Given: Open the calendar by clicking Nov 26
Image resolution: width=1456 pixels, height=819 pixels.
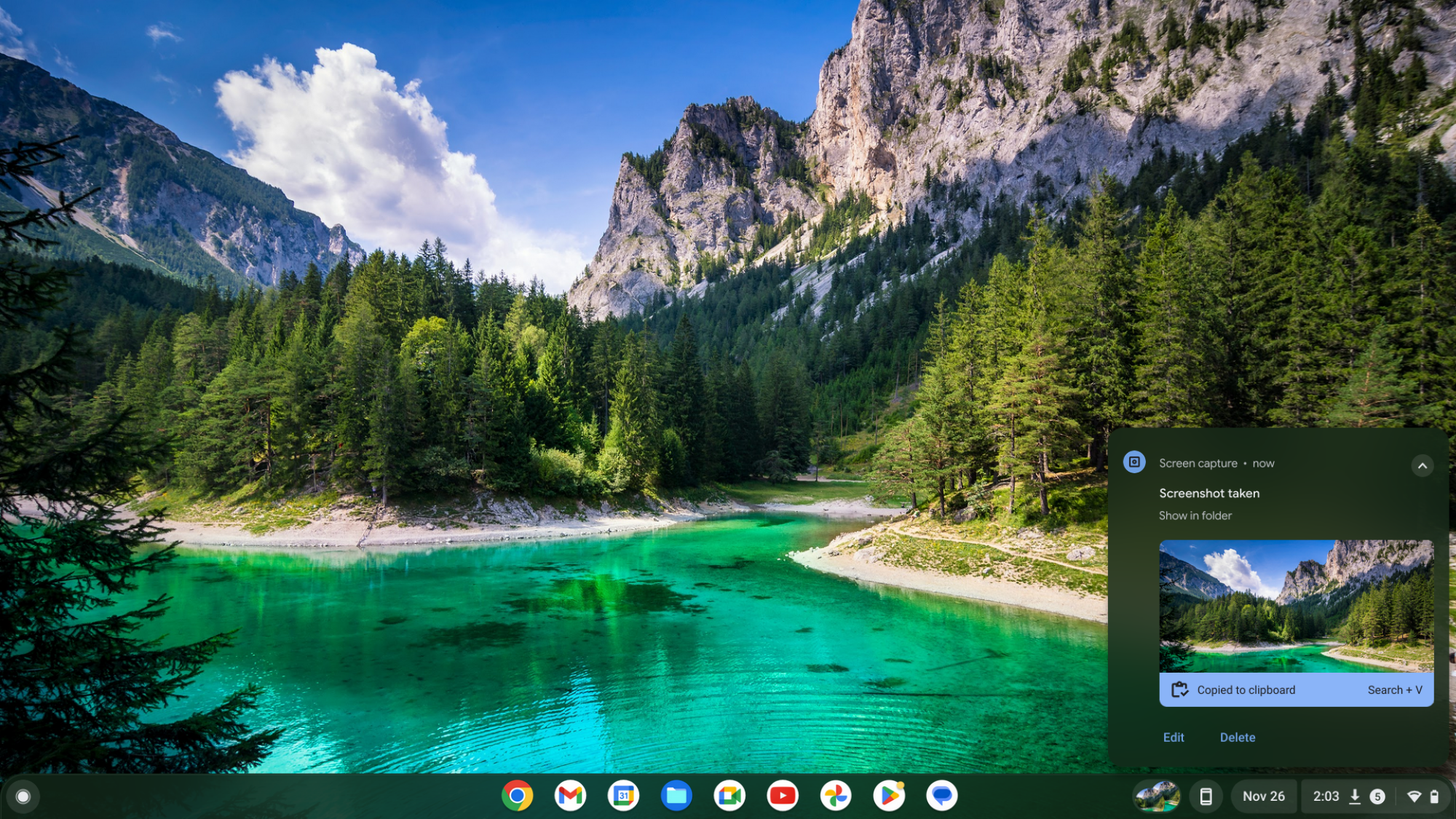Looking at the screenshot, I should [x=1263, y=796].
